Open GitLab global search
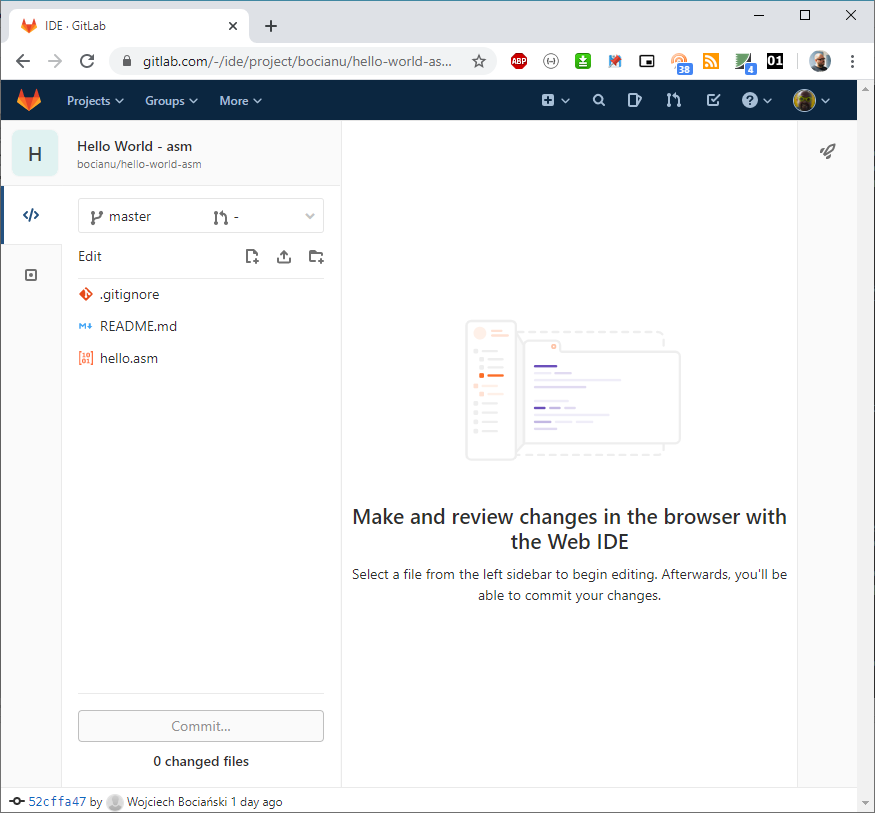This screenshot has width=875, height=813. click(x=598, y=100)
